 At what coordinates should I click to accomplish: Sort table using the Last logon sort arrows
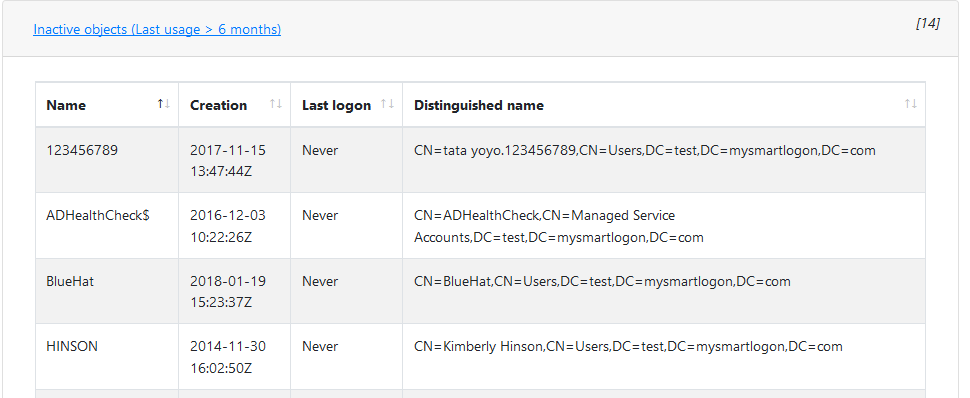point(387,104)
